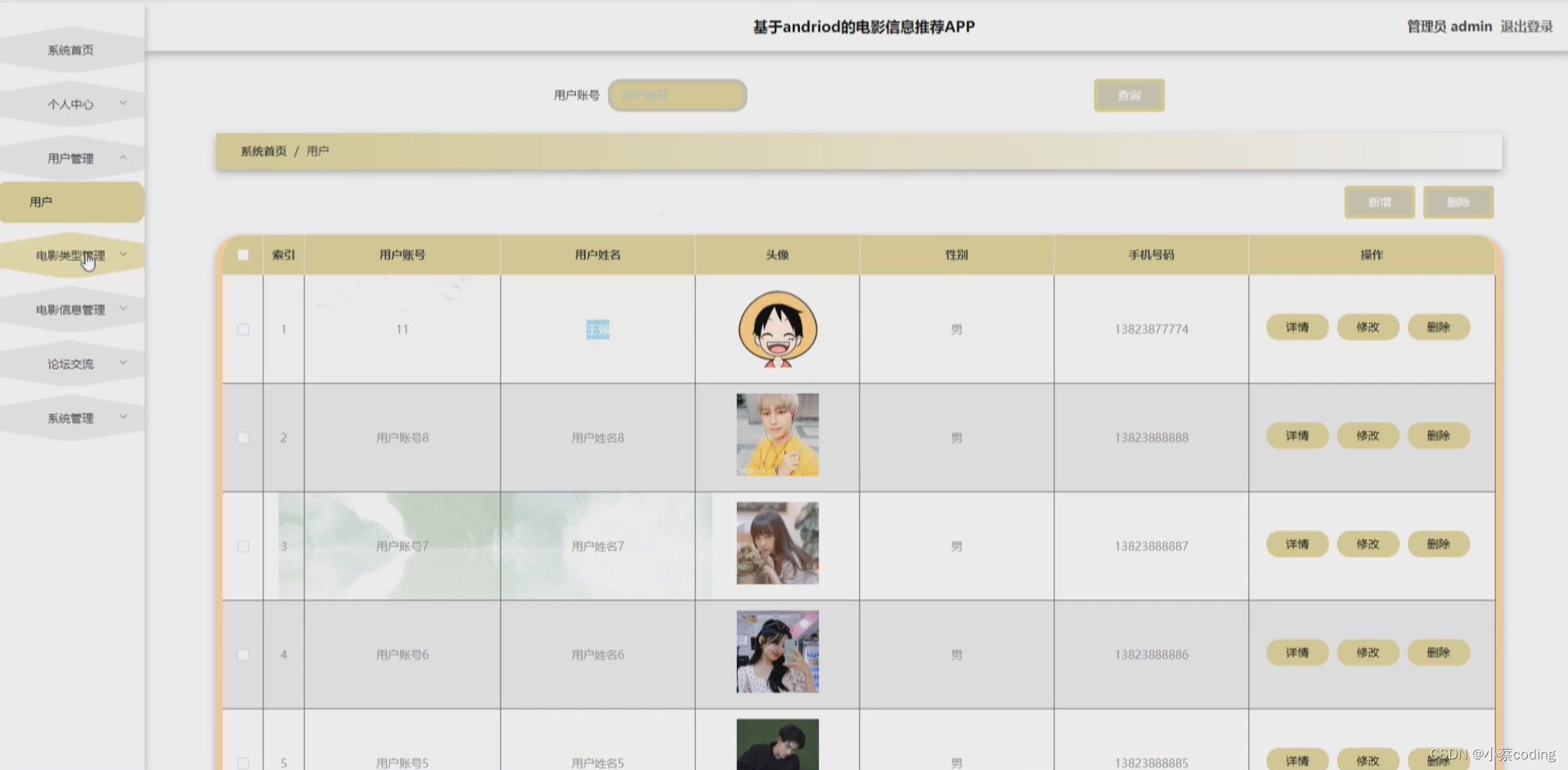Expand the 系统管理 chevron
This screenshot has height=770, width=1568.
(x=124, y=417)
